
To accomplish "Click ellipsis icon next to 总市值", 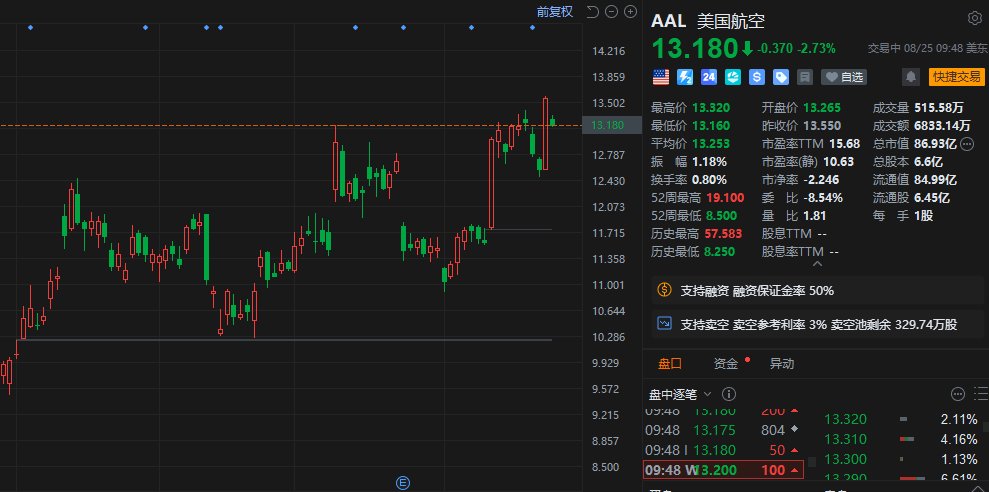I will [967, 144].
